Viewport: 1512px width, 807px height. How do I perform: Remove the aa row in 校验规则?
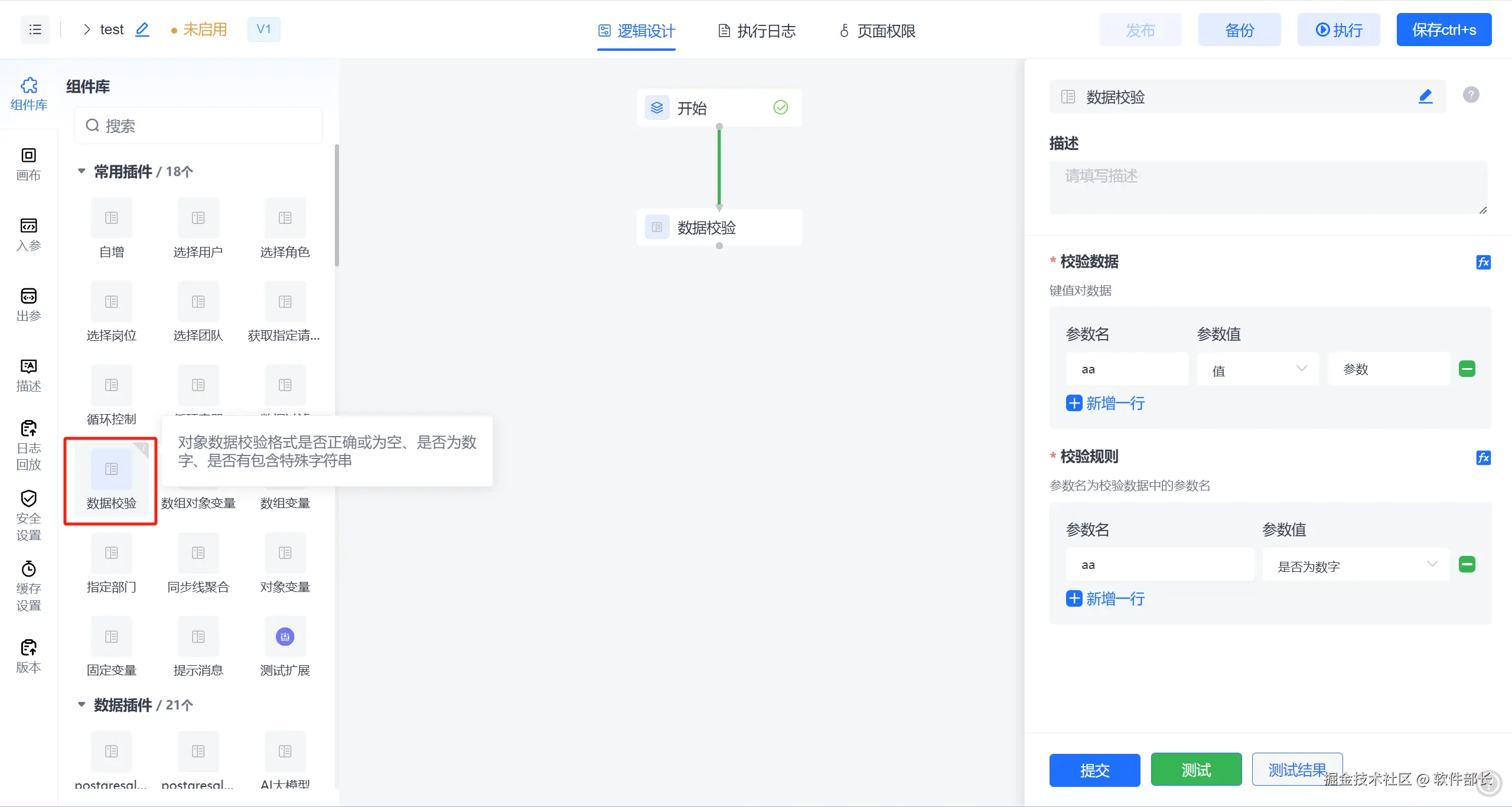coord(1467,565)
